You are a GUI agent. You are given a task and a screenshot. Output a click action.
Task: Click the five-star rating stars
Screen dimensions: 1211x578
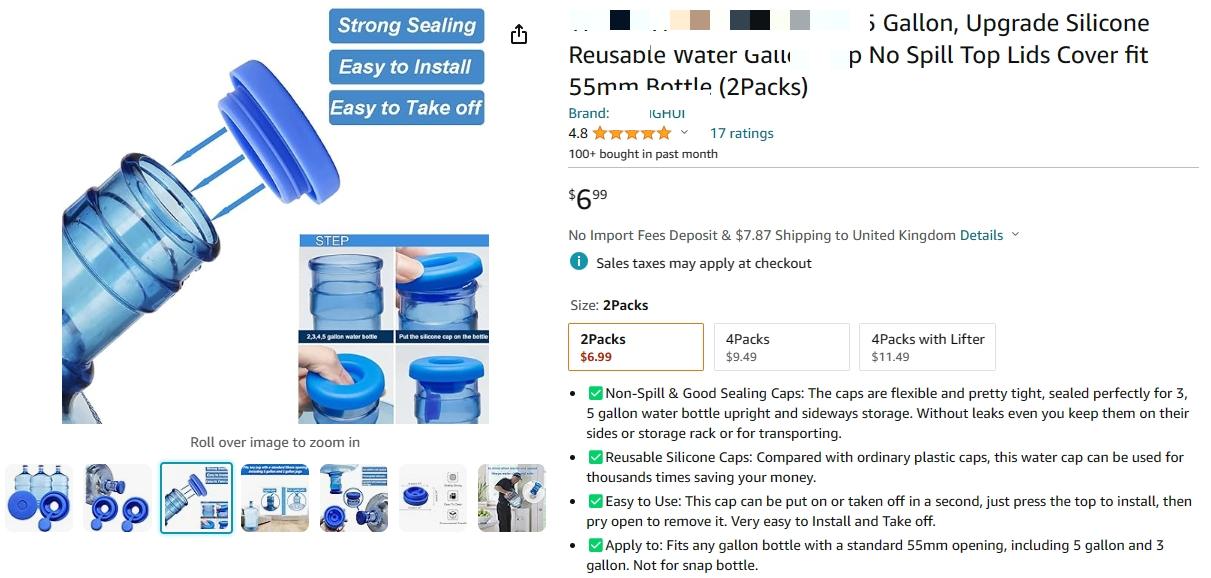pos(632,133)
